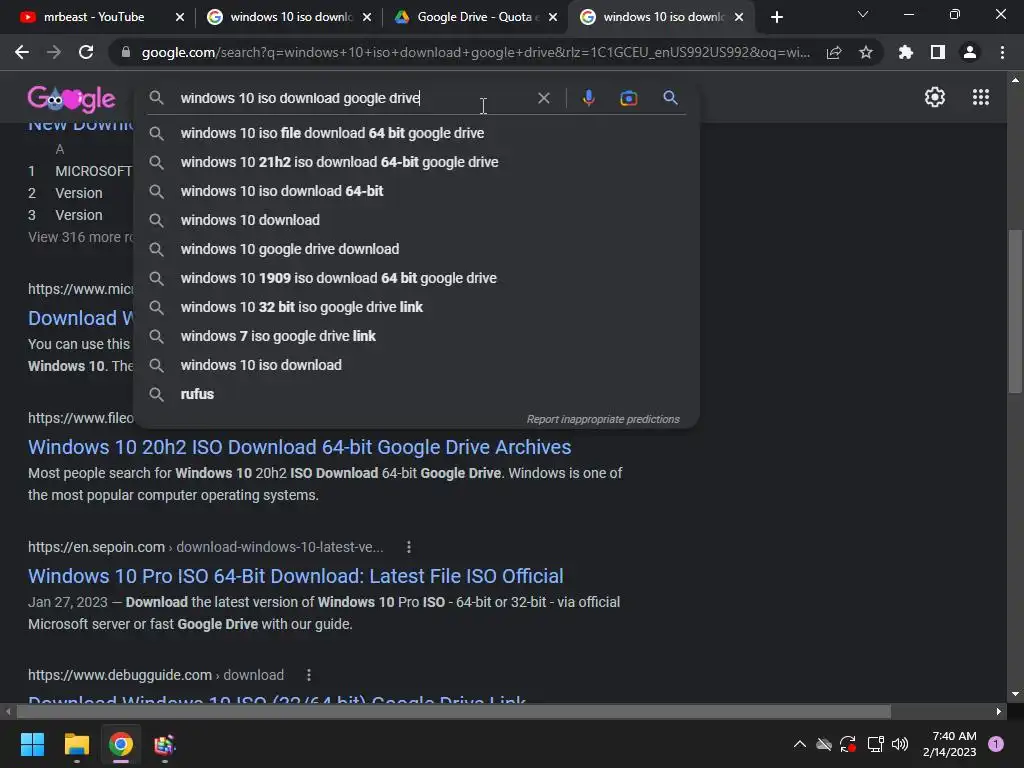1024x768 pixels.
Task: Click scrollbar down arrow
Action: click(x=1014, y=694)
